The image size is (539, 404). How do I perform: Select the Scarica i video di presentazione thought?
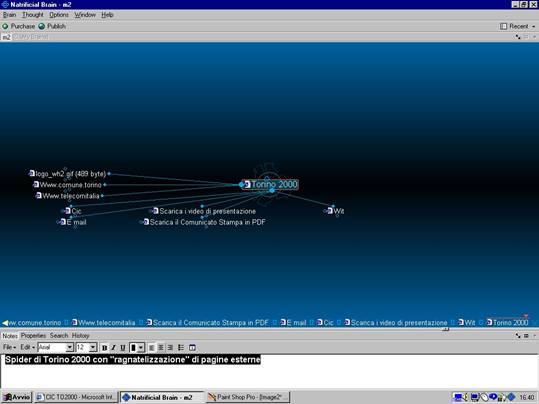point(205,211)
